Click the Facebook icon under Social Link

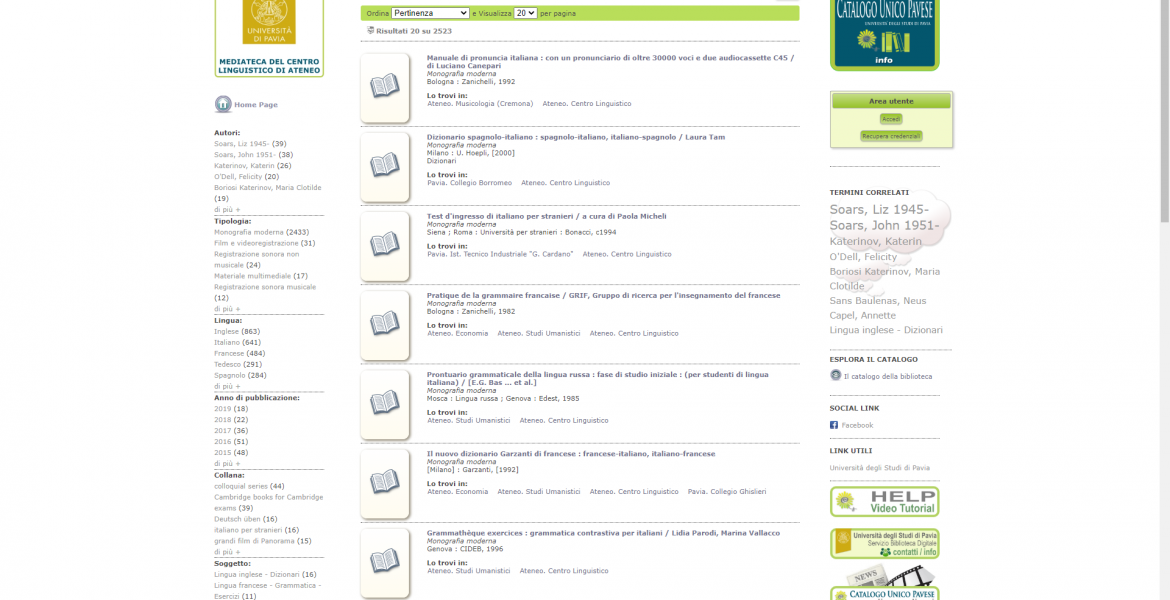pos(834,425)
